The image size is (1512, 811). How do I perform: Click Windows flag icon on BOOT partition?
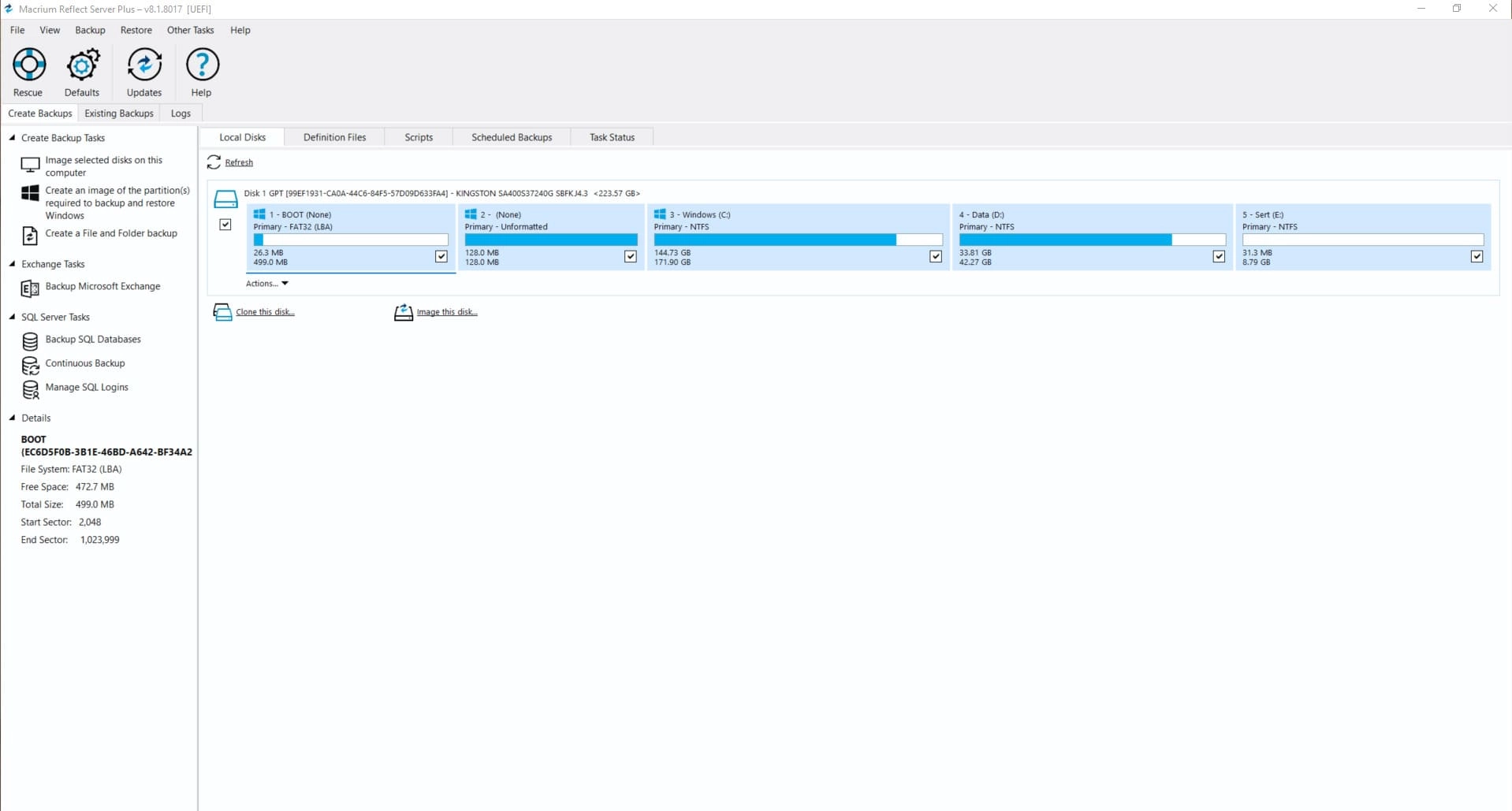coord(259,214)
